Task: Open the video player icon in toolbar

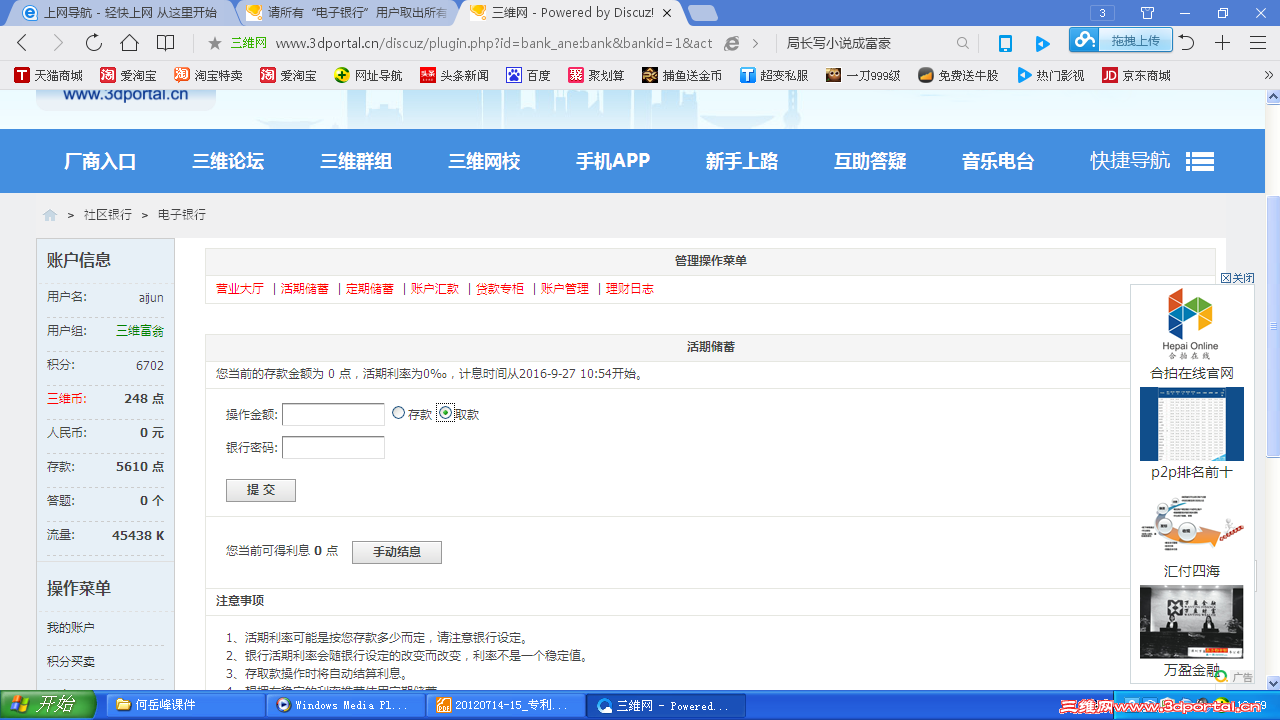Action: pos(1042,43)
